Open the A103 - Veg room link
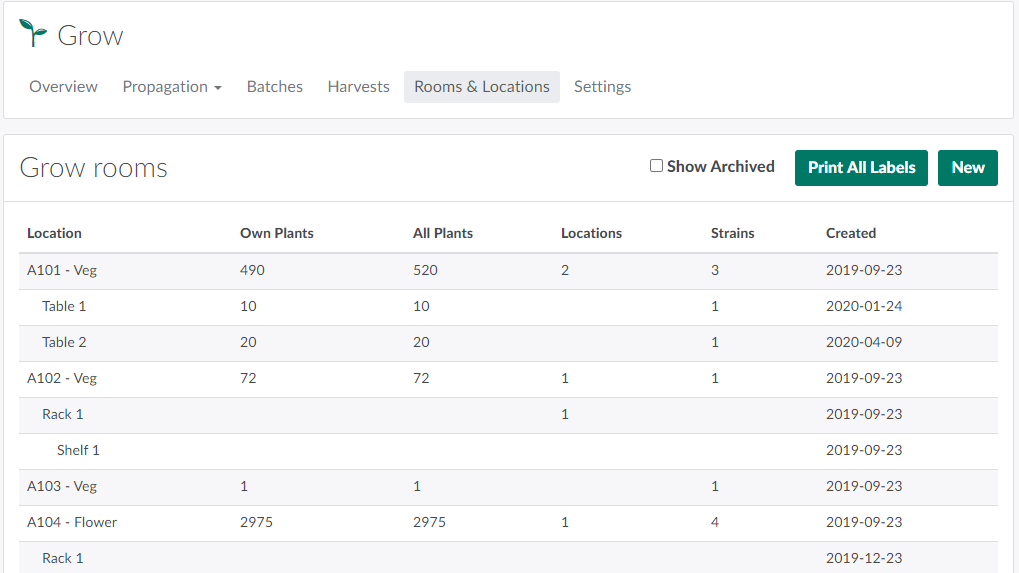Viewport: 1019px width, 573px height. click(x=62, y=486)
